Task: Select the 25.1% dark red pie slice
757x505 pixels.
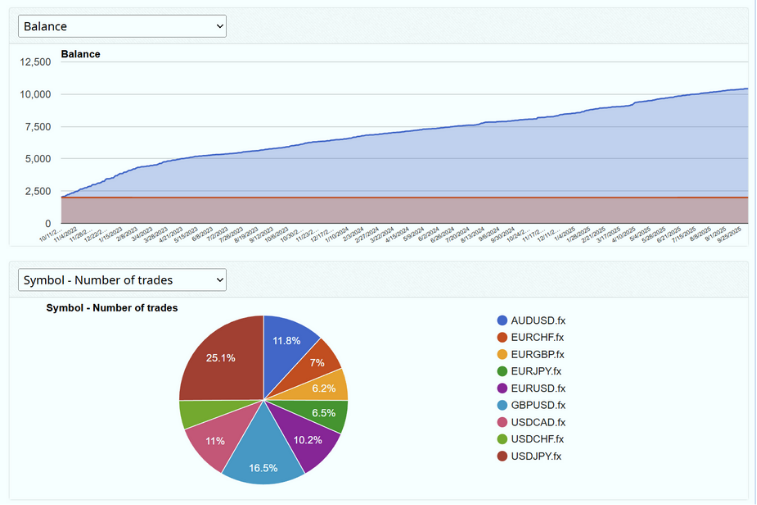Action: [x=220, y=358]
